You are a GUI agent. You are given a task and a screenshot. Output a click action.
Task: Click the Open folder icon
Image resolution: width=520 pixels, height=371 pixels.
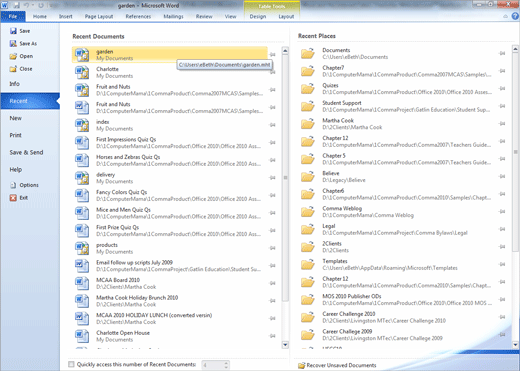coord(13,56)
